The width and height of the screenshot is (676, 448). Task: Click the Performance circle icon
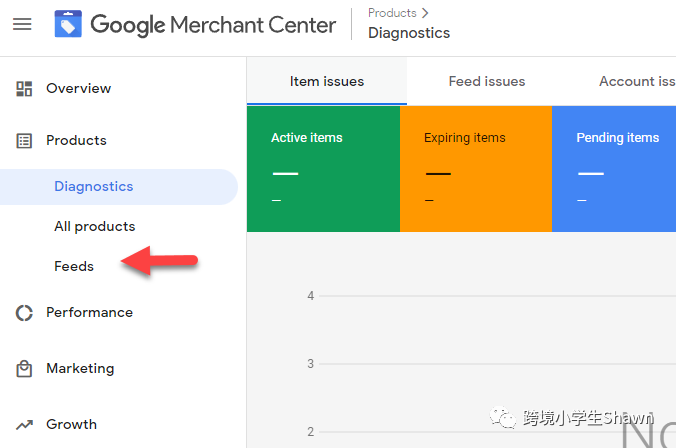(x=25, y=313)
